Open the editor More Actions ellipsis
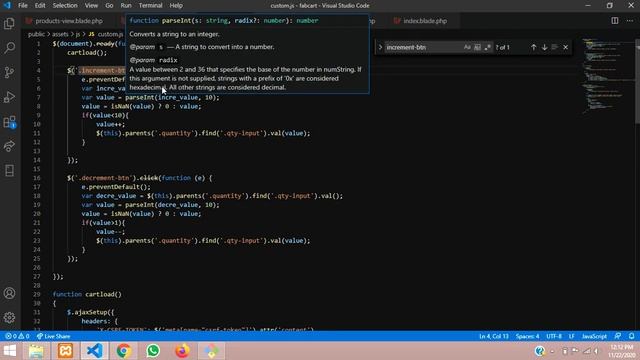640x360 pixels. [x=629, y=20]
